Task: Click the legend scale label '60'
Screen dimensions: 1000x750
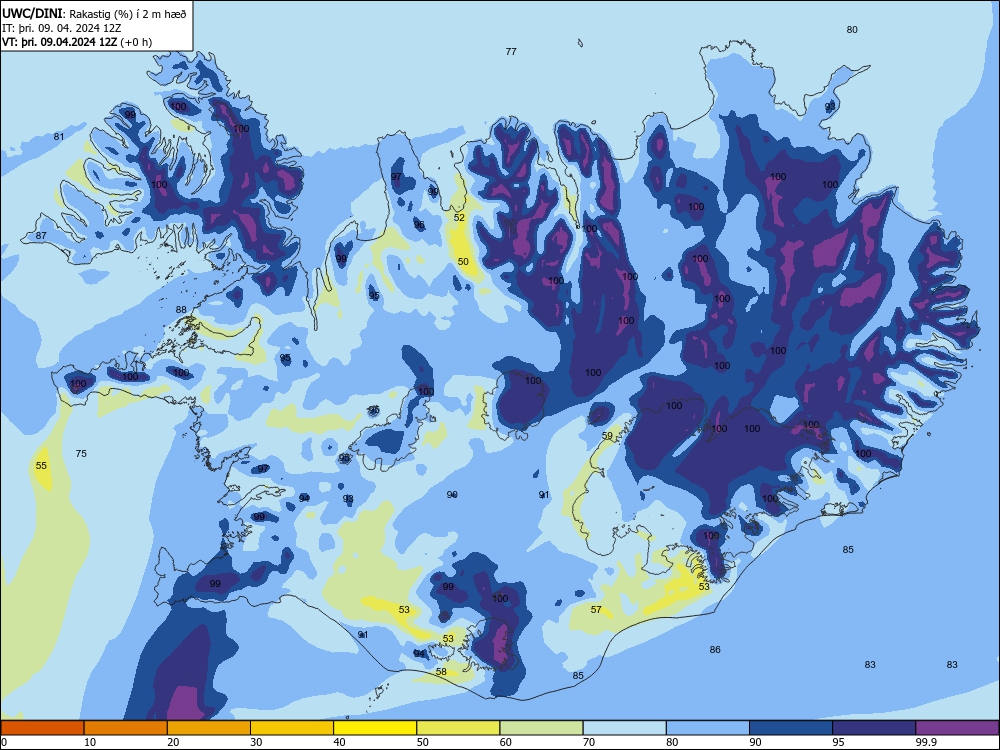Action: [506, 742]
